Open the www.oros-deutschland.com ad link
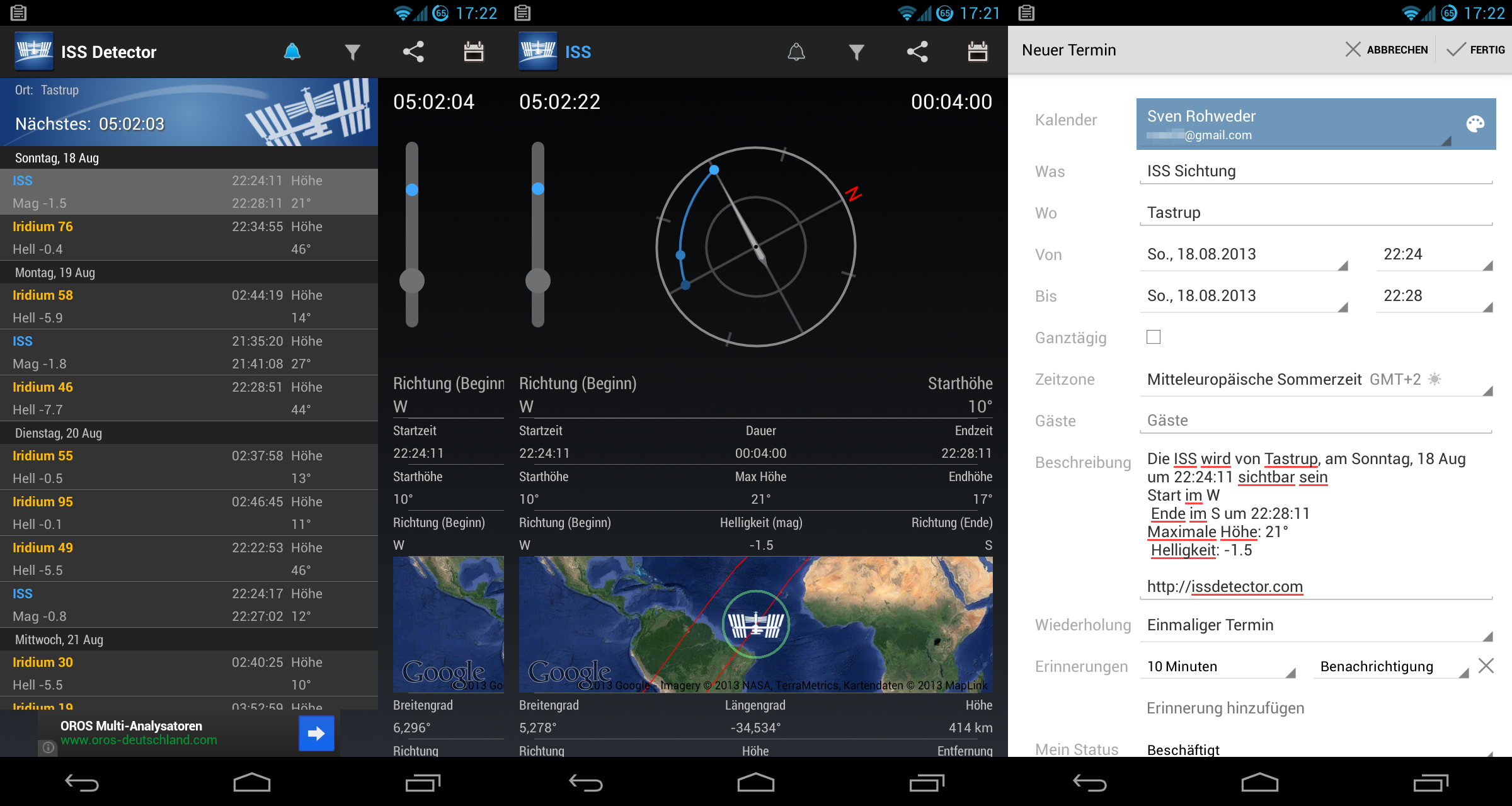Image resolution: width=1512 pixels, height=806 pixels. pos(139,740)
